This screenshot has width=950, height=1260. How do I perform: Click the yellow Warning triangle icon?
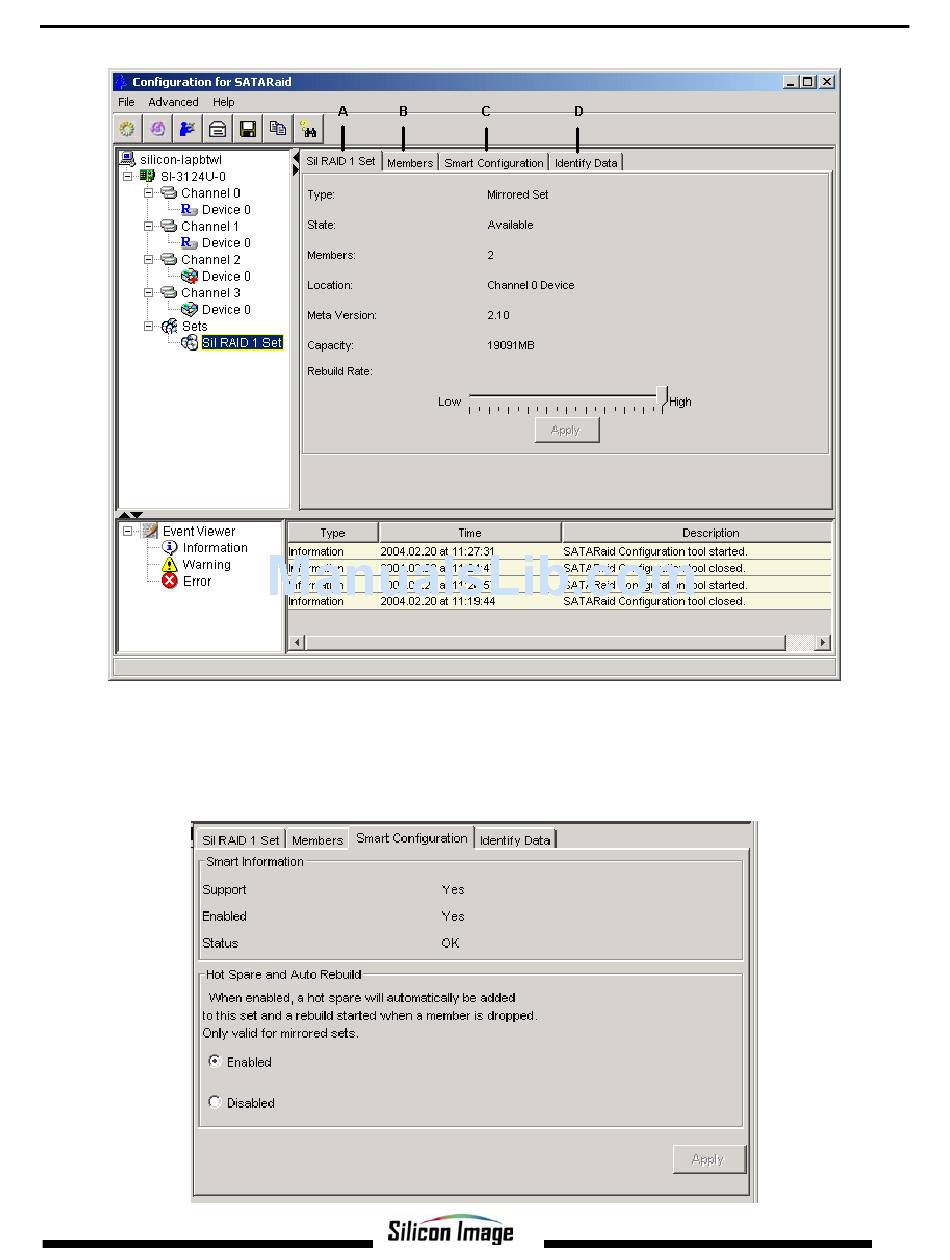coord(170,565)
